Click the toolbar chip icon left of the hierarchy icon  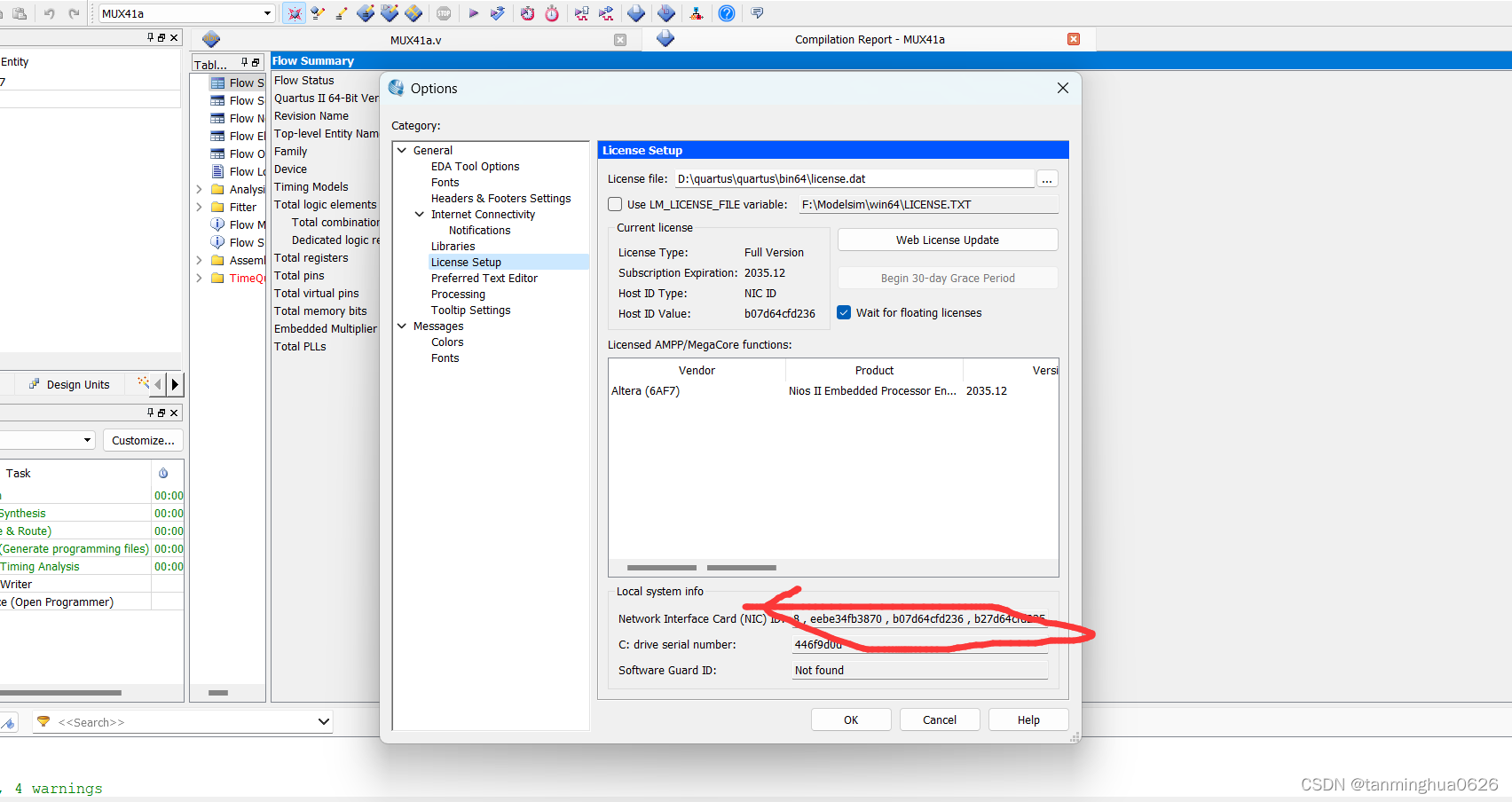pos(666,13)
